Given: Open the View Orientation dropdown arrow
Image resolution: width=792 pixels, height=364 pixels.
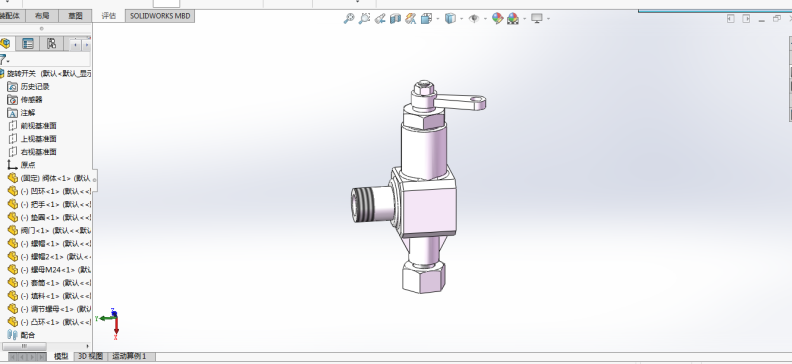Looking at the screenshot, I should (437, 19).
